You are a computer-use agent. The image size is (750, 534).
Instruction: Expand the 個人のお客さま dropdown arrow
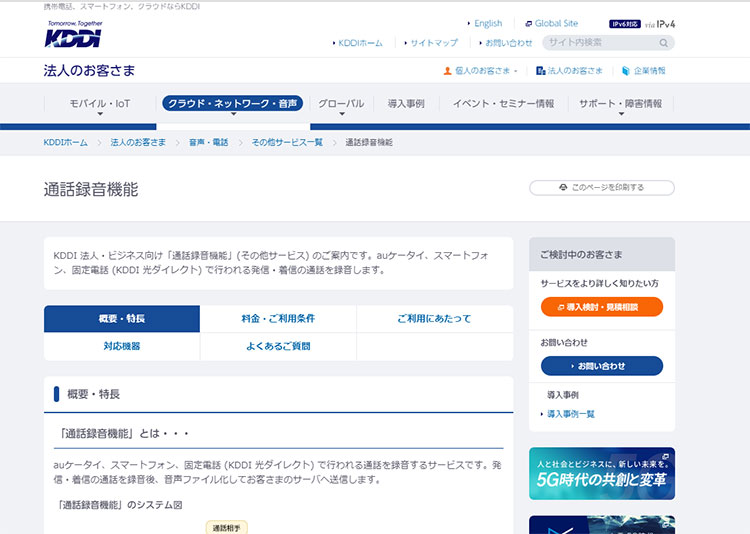[x=516, y=71]
